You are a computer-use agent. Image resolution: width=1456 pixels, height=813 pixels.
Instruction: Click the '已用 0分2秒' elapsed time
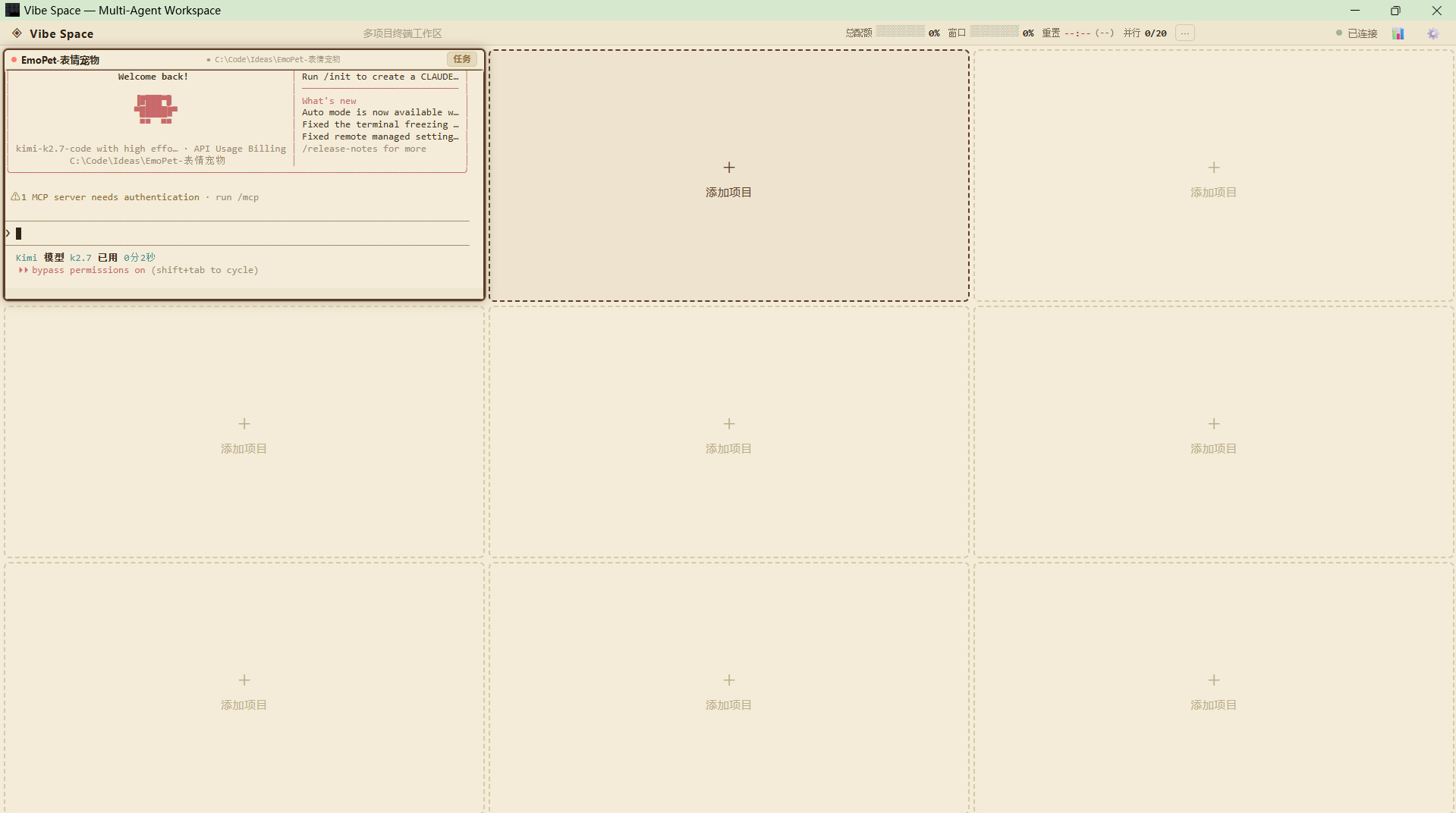point(126,258)
